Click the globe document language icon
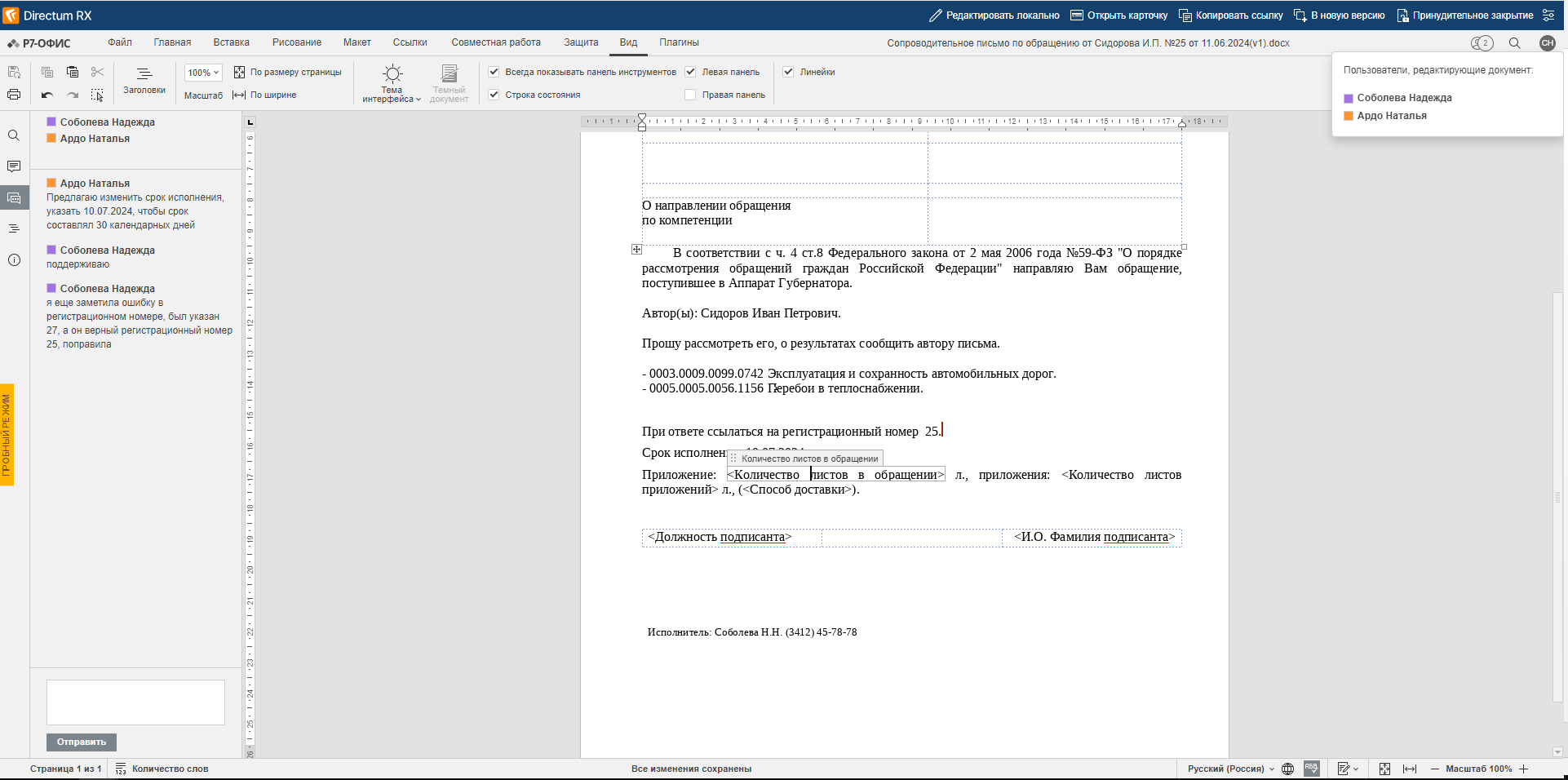This screenshot has height=780, width=1568. coord(1287,769)
